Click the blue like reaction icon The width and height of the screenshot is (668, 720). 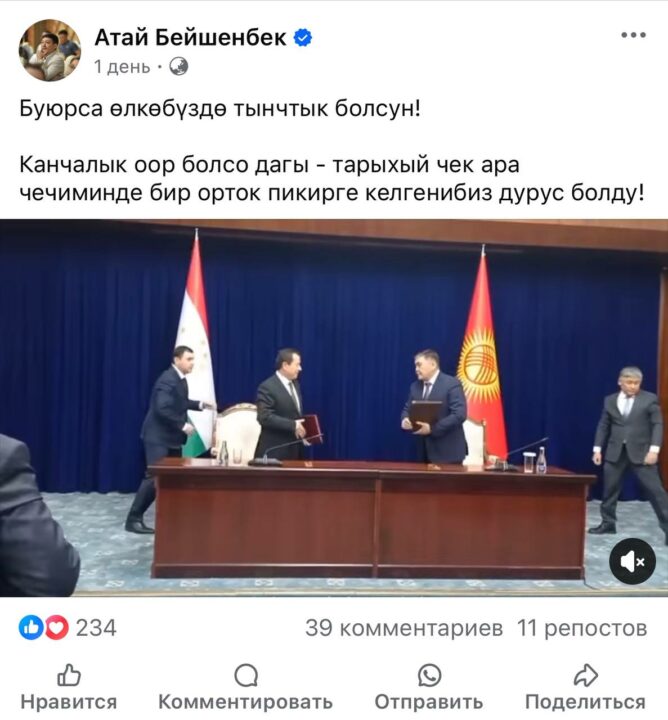coord(31,628)
